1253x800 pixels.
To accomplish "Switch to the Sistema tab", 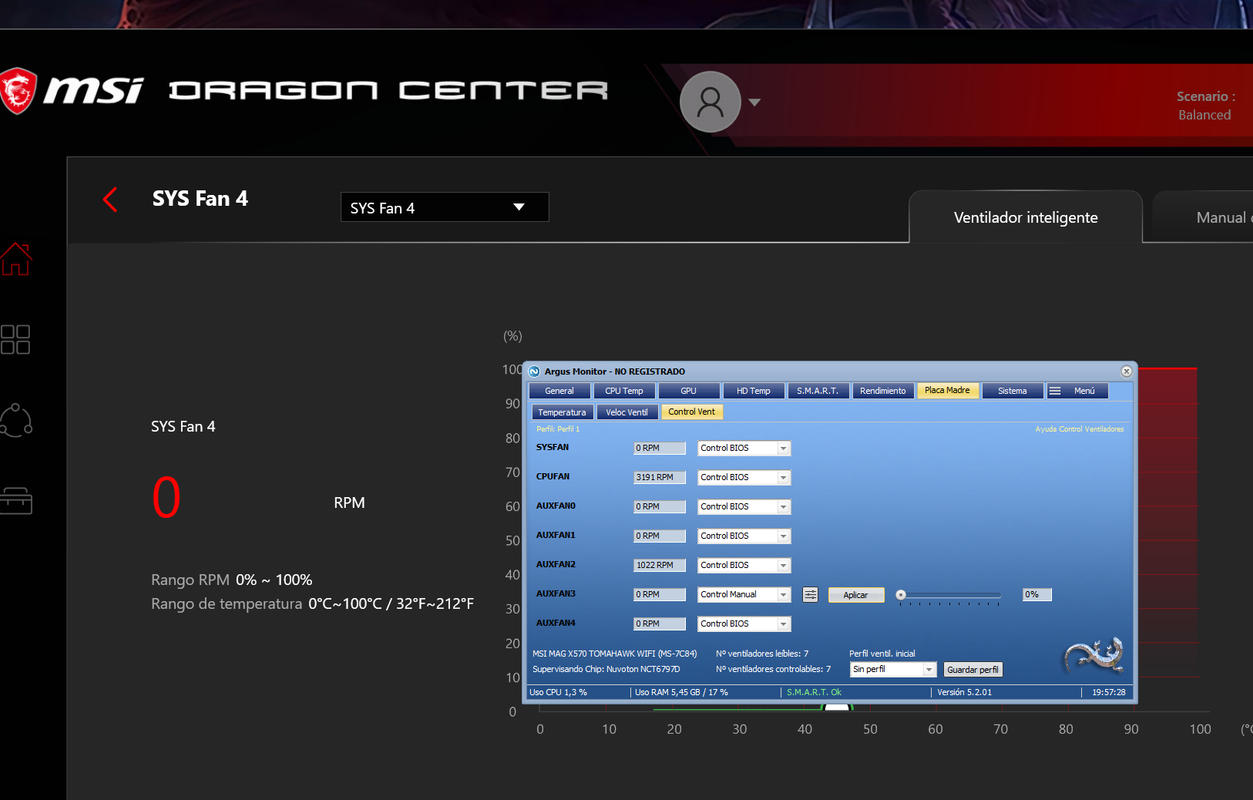I will (1012, 391).
